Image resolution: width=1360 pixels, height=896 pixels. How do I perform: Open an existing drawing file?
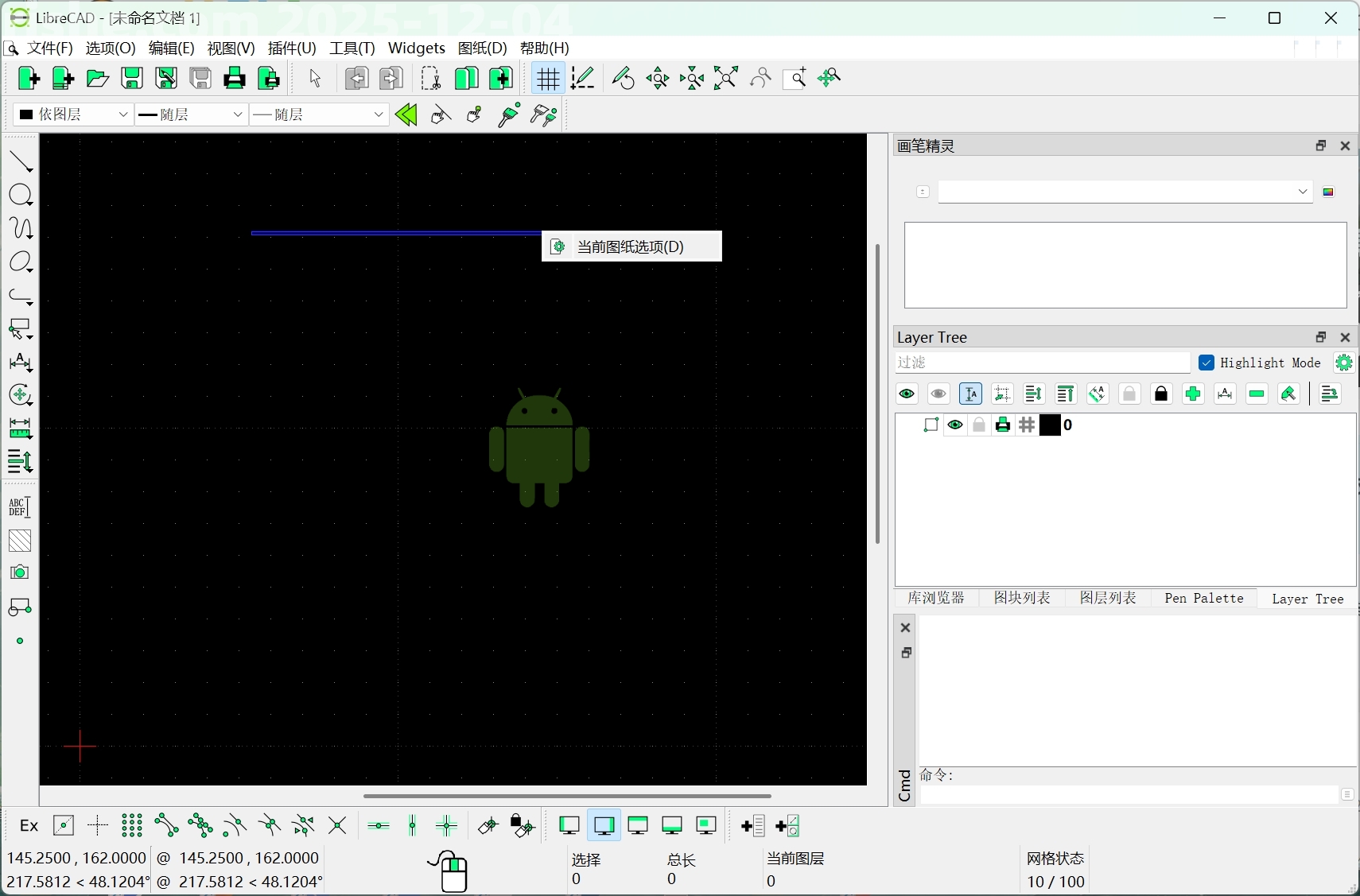tap(96, 78)
